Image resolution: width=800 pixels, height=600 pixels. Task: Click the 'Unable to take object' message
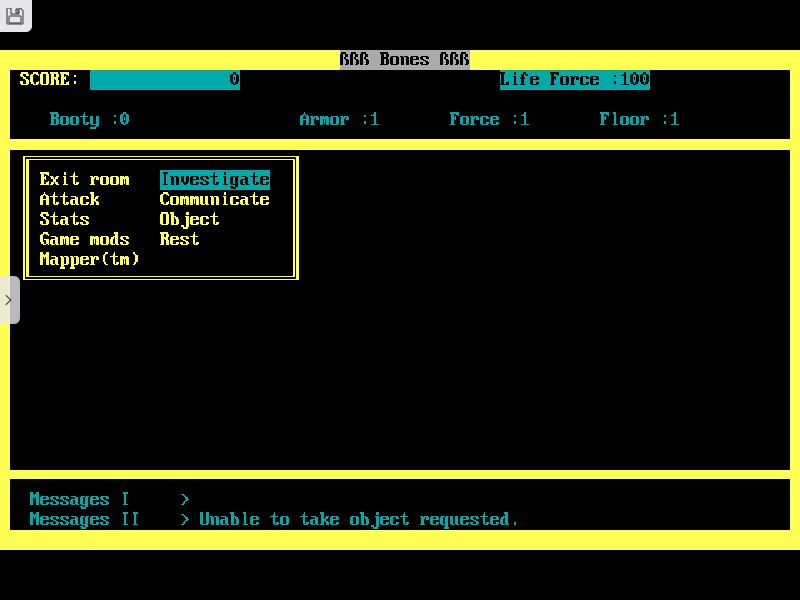pyautogui.click(x=358, y=519)
